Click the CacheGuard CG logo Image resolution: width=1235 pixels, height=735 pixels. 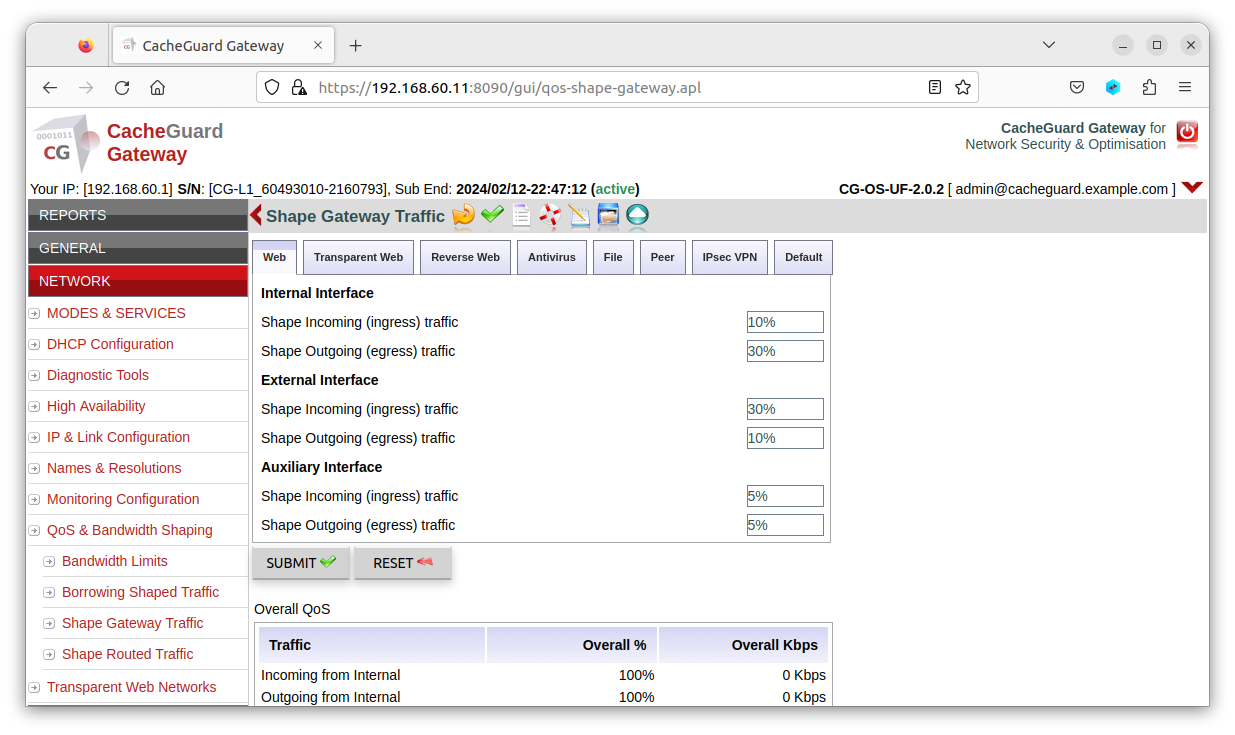point(67,142)
